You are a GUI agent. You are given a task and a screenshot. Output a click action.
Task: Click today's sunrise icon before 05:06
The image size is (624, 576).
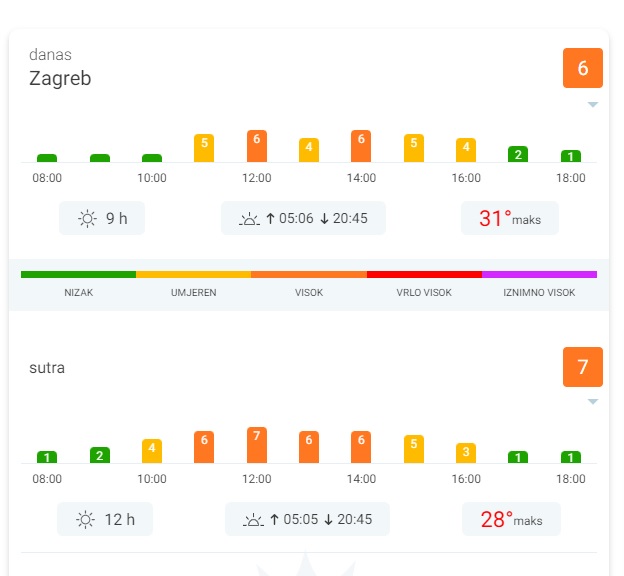click(x=249, y=218)
